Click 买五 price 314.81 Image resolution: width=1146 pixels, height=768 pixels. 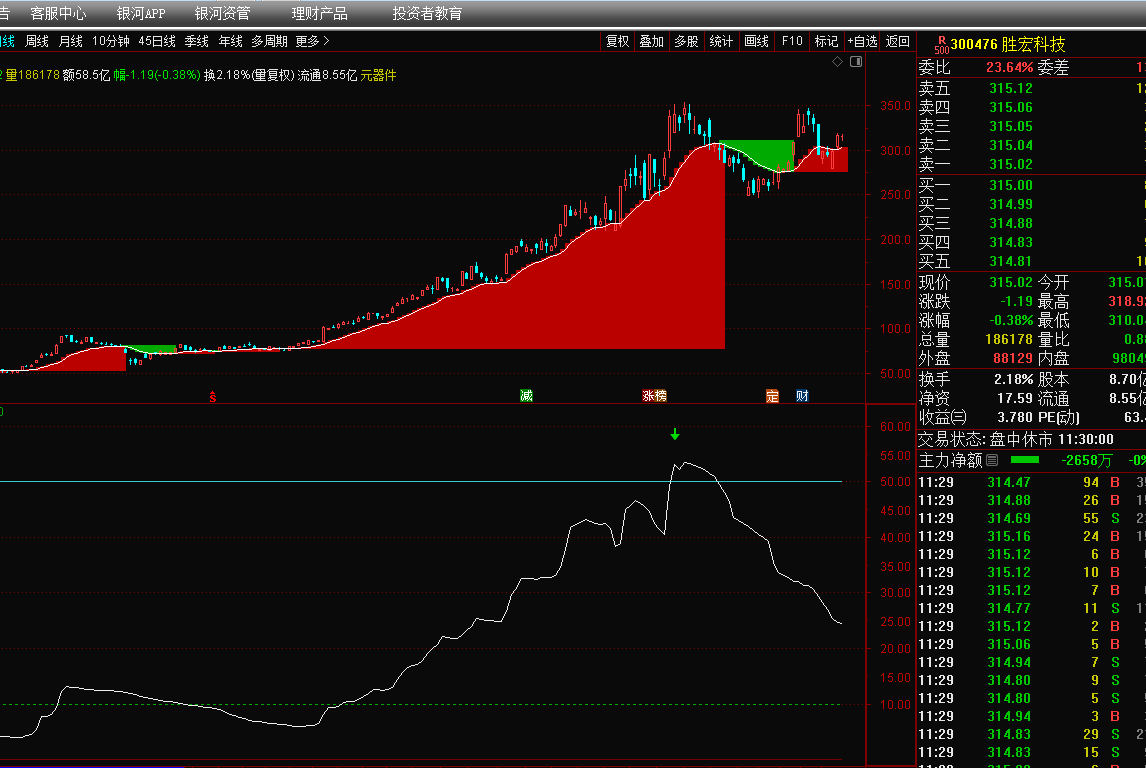(x=1011, y=261)
